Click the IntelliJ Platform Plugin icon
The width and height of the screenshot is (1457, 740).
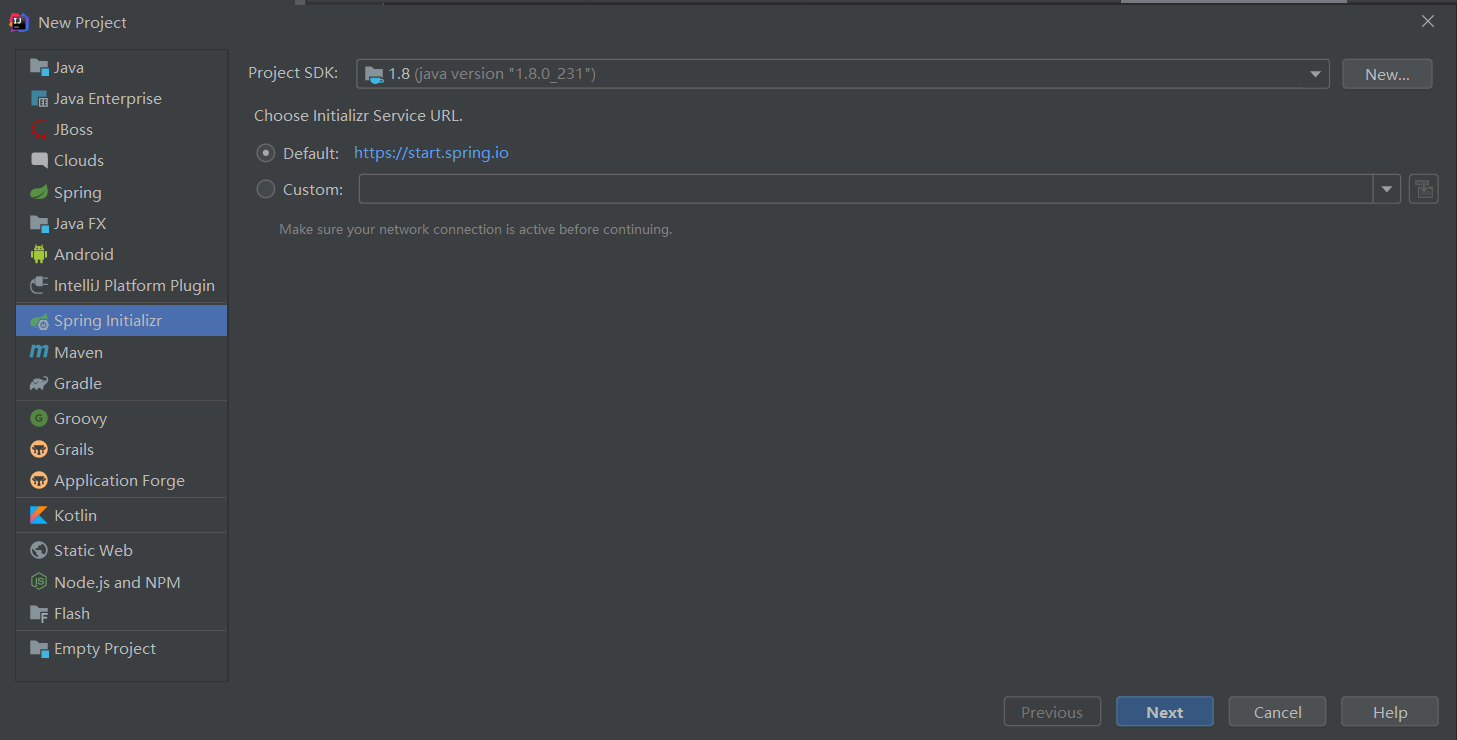coord(39,285)
